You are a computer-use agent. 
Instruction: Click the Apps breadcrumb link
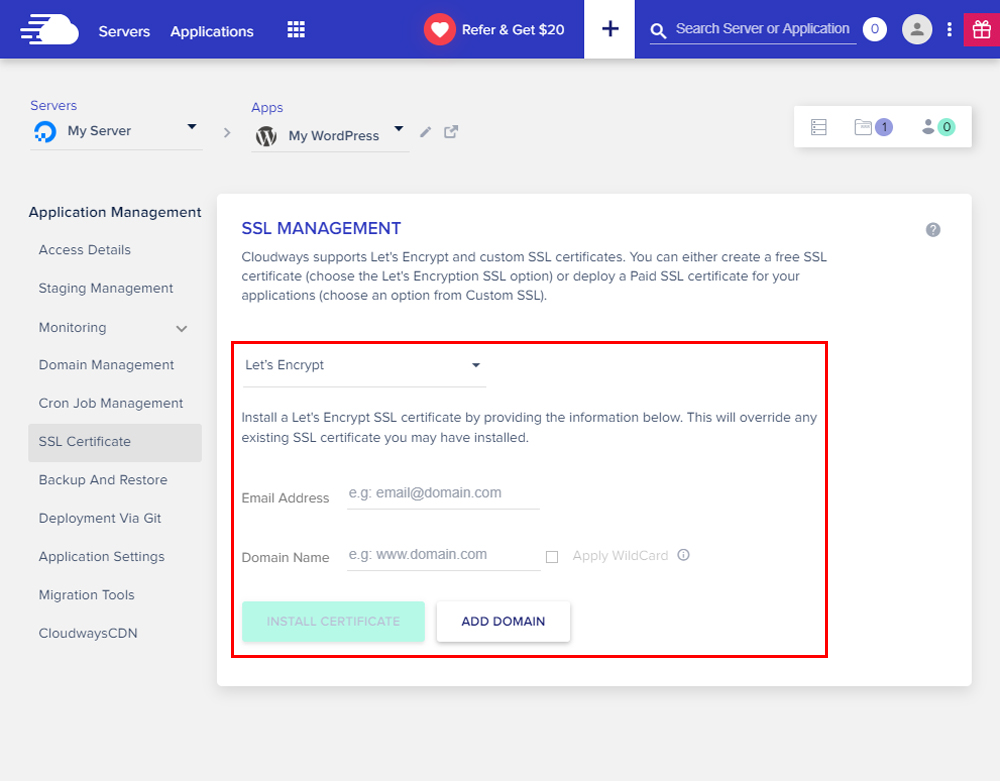(267, 108)
